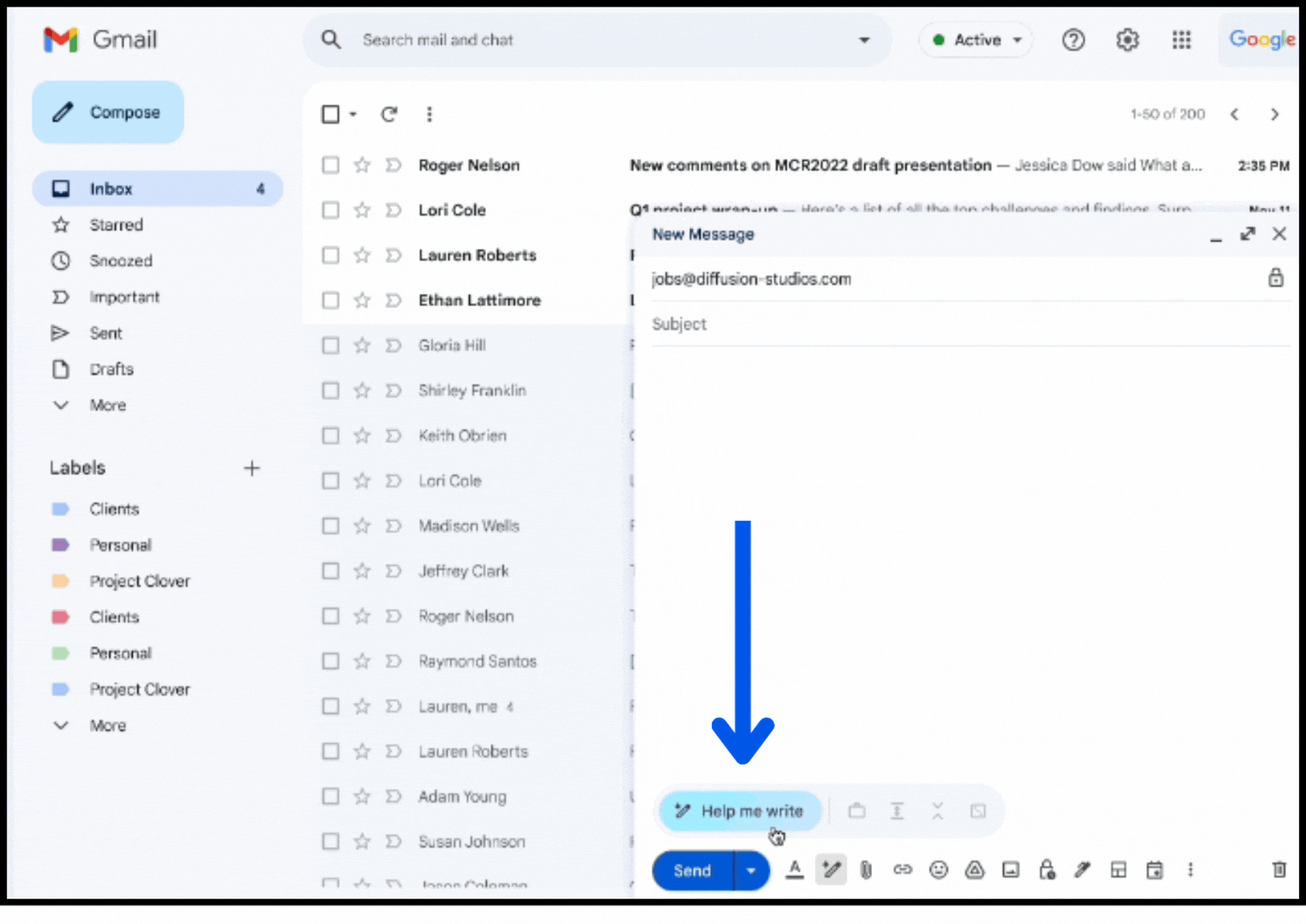The height and width of the screenshot is (924, 1306).
Task: Toggle confidential mode lock-clock icon
Action: click(1047, 870)
